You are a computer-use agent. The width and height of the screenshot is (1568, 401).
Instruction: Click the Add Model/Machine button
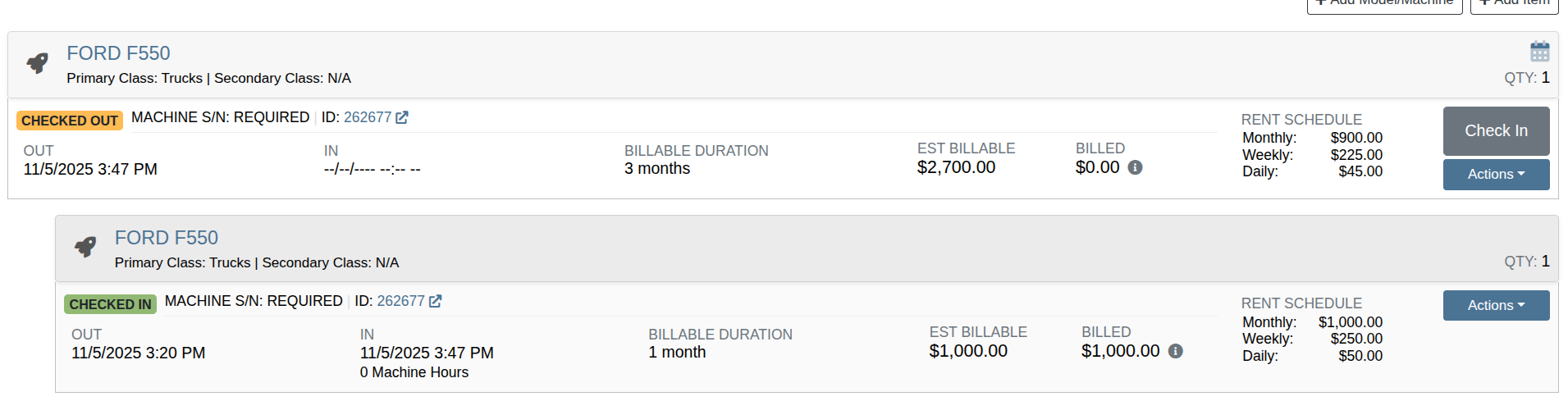[1384, 4]
